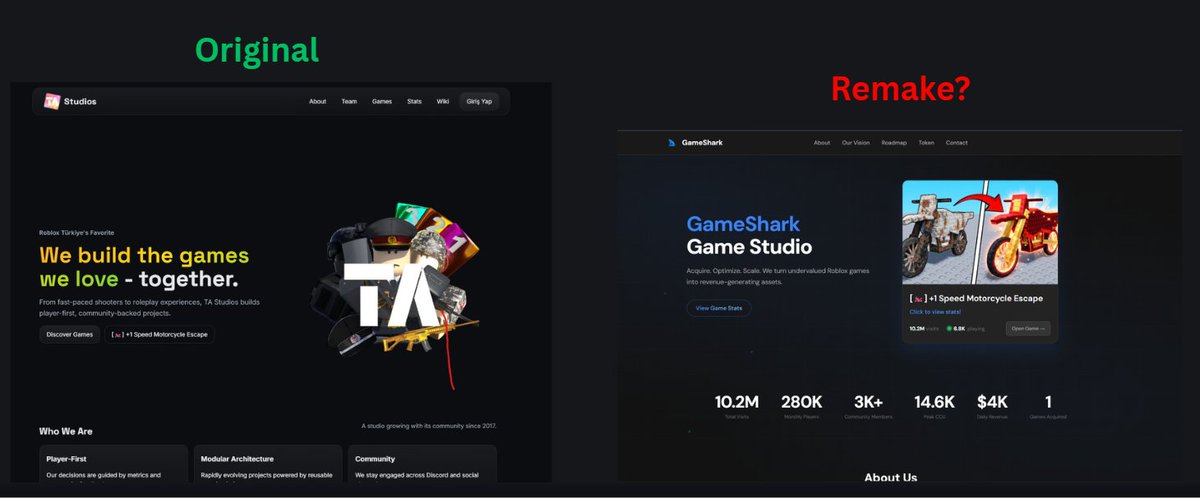Click the game card title +1 Speed Motorcycle Escape

[x=976, y=298]
